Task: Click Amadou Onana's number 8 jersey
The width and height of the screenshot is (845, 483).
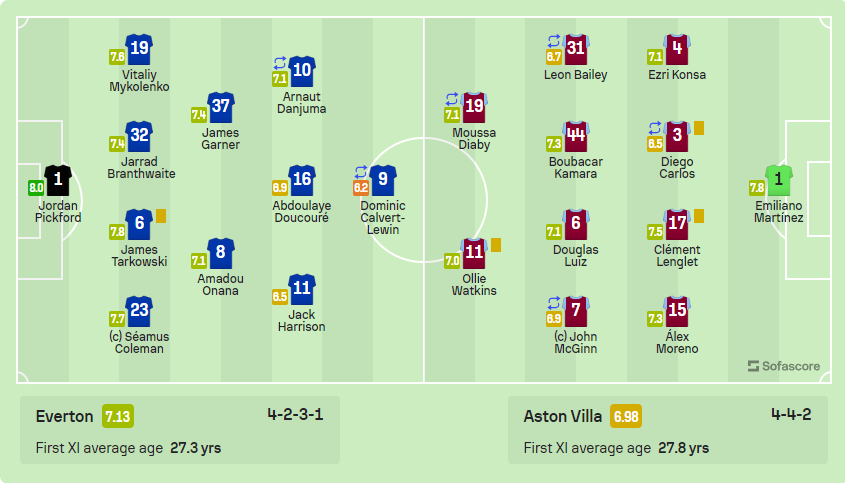Action: [x=220, y=252]
